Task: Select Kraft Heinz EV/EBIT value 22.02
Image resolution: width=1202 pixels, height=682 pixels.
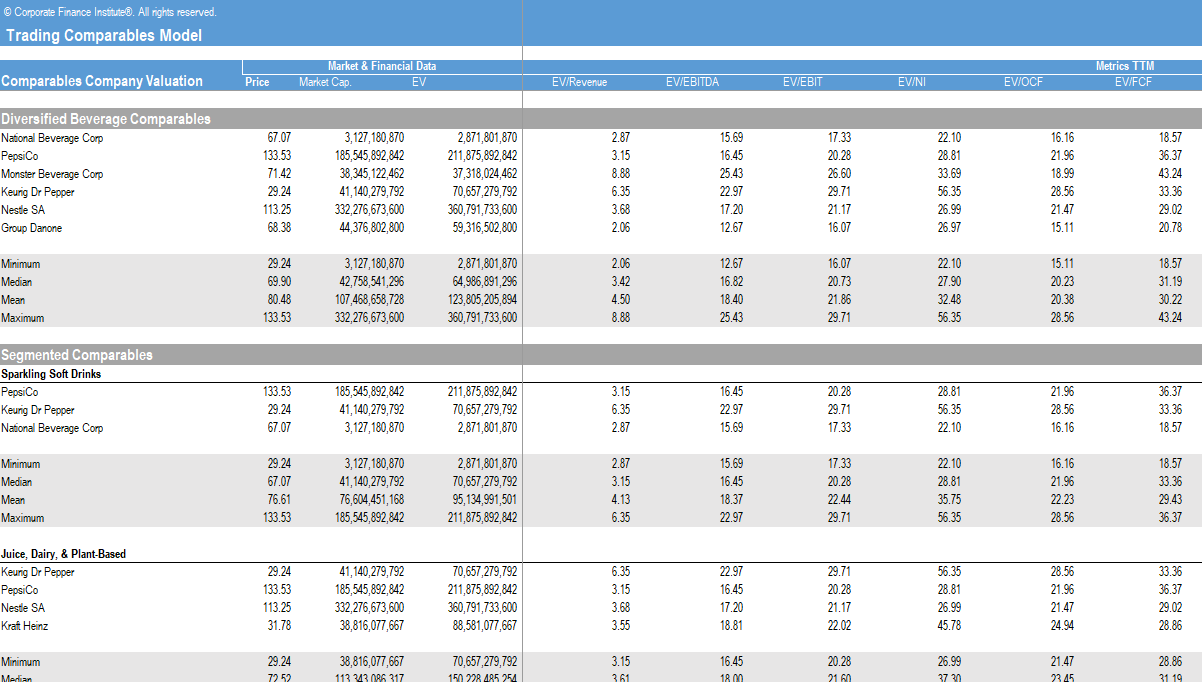Action: coord(839,626)
